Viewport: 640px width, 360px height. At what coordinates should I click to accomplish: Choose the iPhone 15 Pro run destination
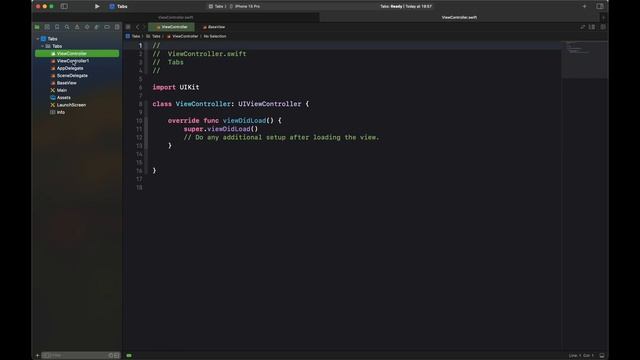(x=245, y=7)
